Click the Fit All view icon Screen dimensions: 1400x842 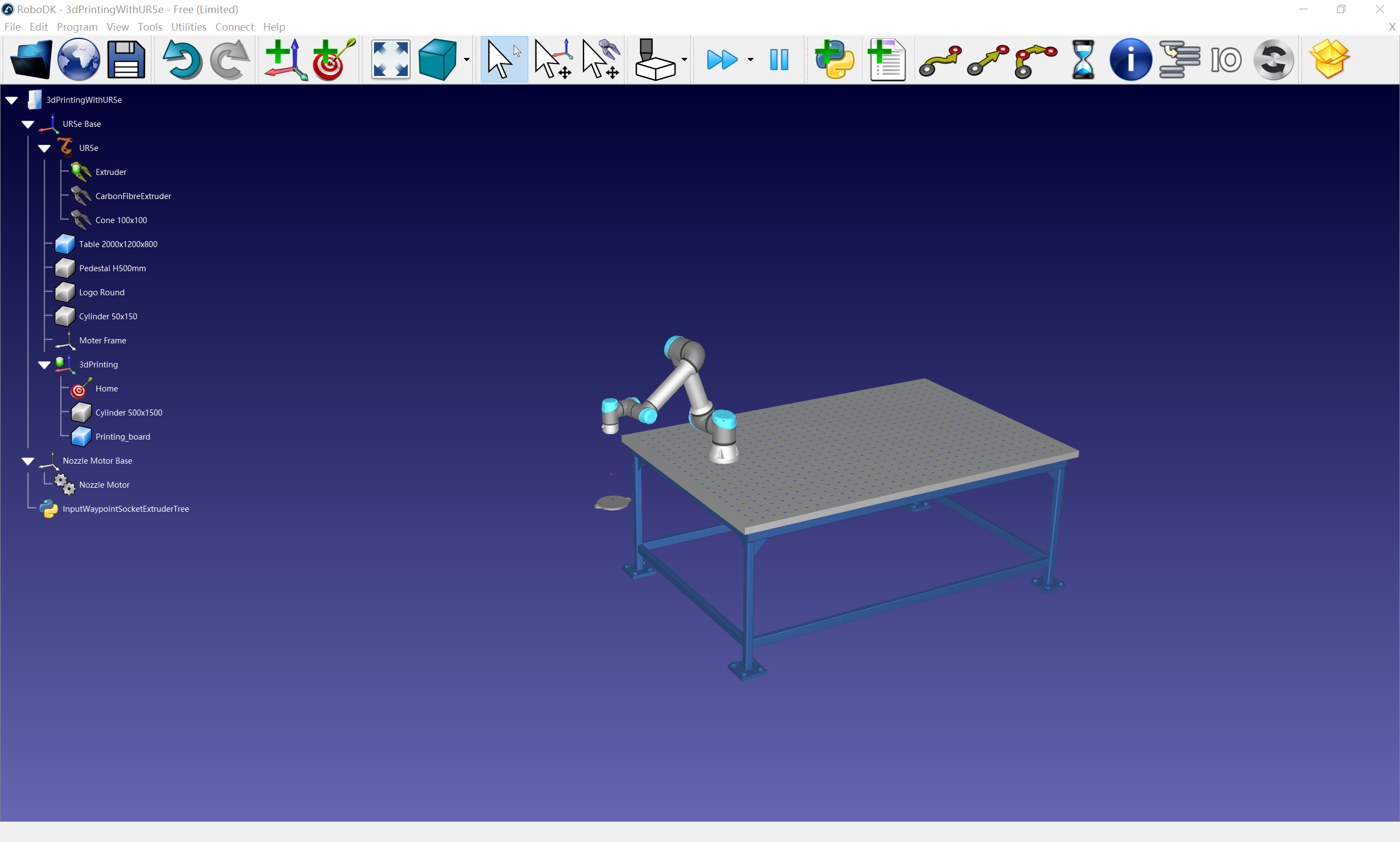click(x=390, y=59)
